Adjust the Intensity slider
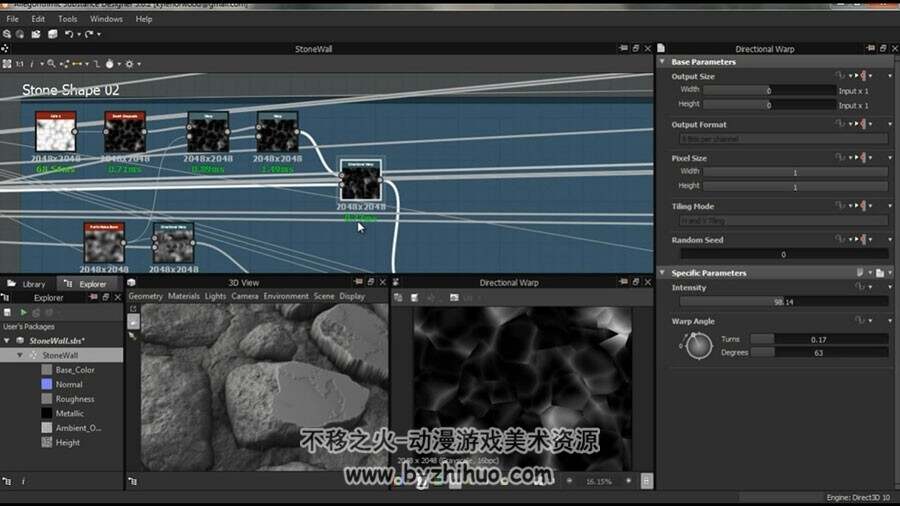The width and height of the screenshot is (900, 506). point(783,302)
